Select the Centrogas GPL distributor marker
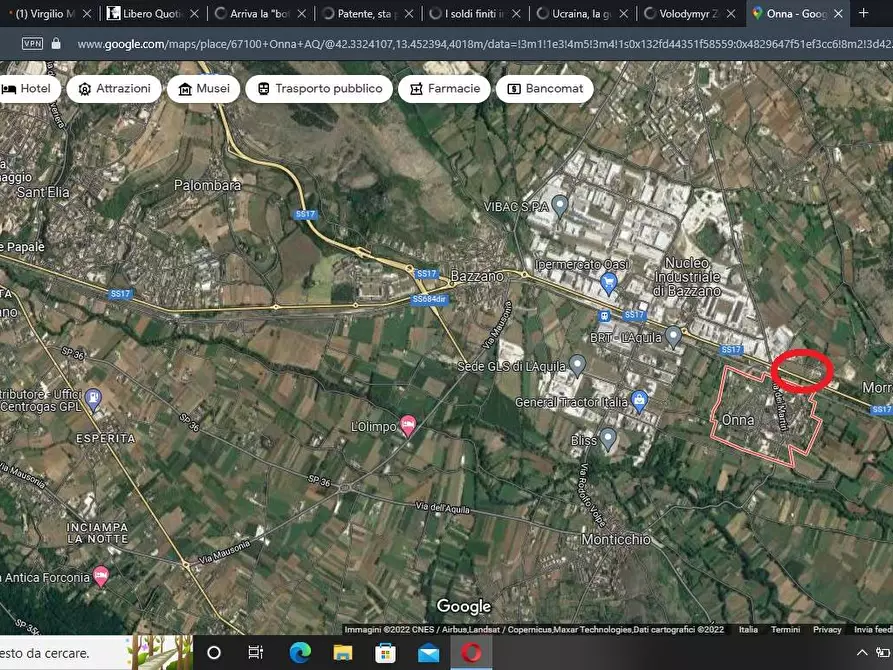Screen dimensions: 893x670 click(x=92, y=397)
